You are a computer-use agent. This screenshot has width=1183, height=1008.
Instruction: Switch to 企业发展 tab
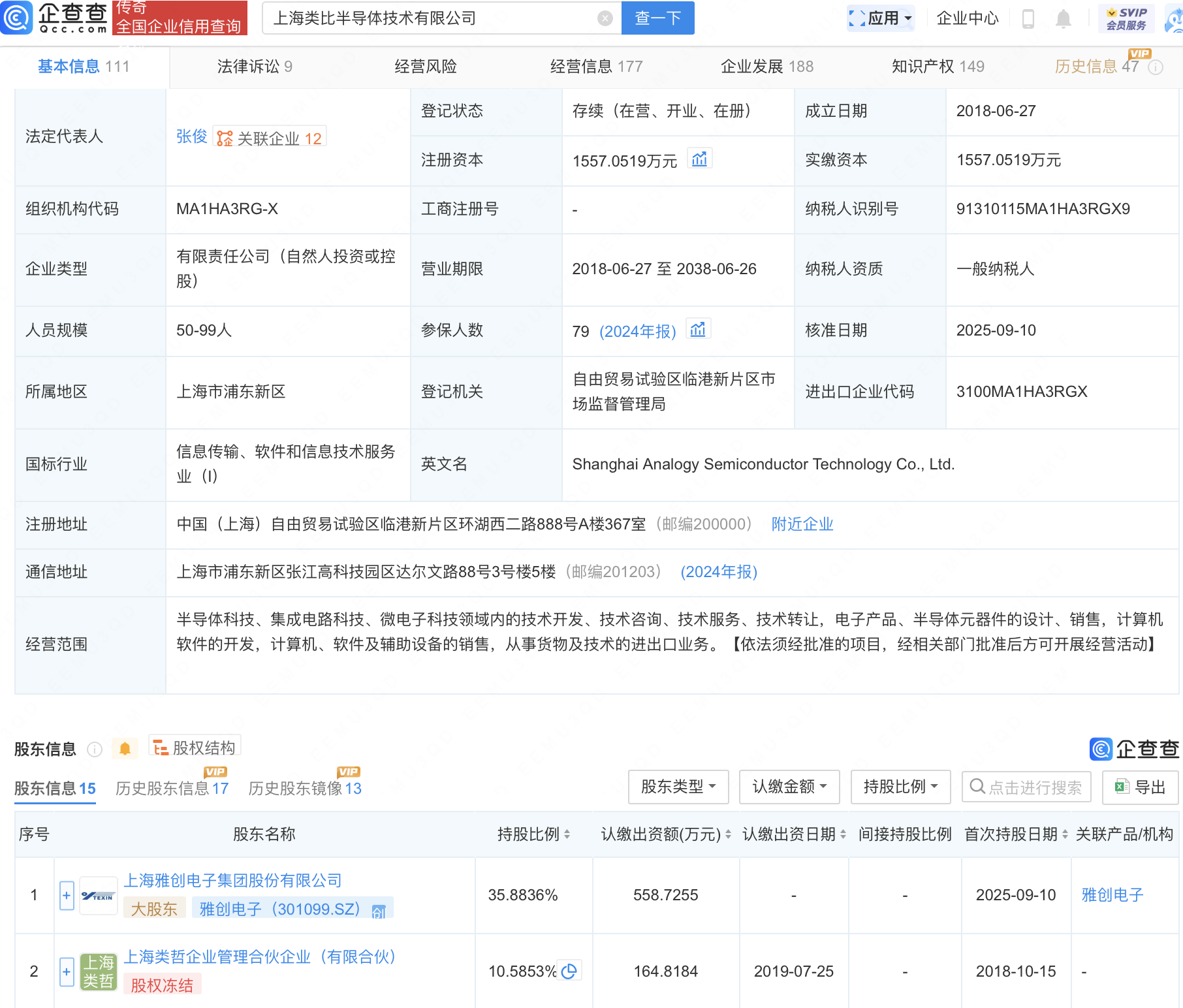click(767, 67)
